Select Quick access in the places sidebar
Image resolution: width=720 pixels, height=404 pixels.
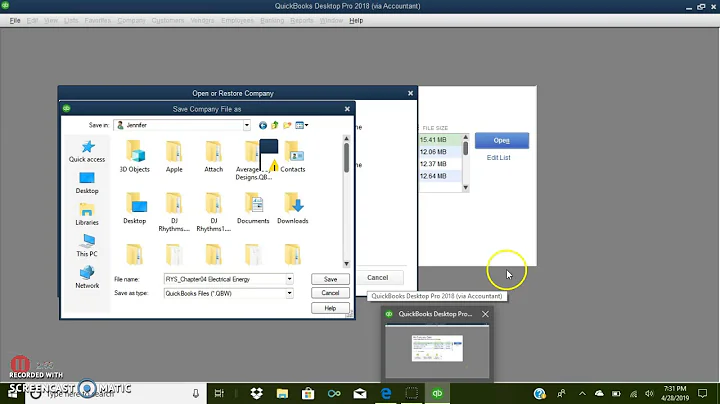tap(87, 152)
